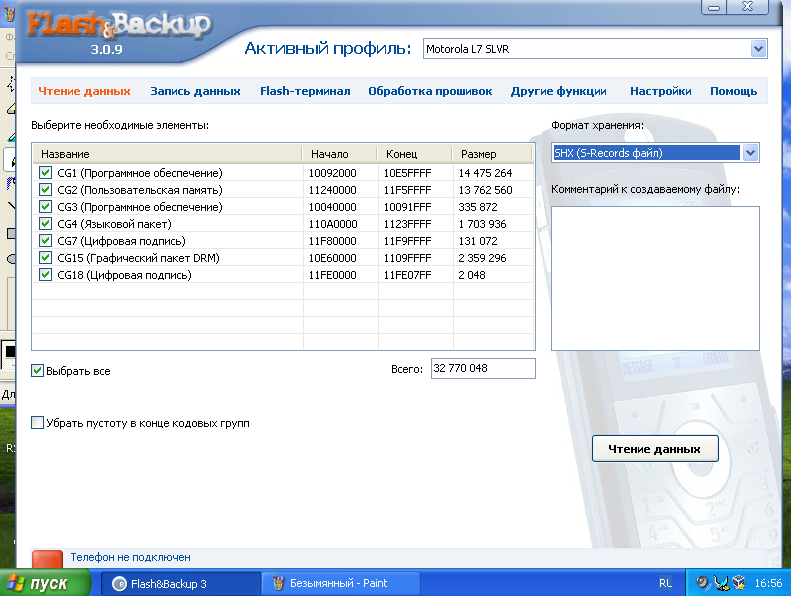Select CG1 start address 10092000
Viewport: 791px width, 596px height.
pos(332,173)
